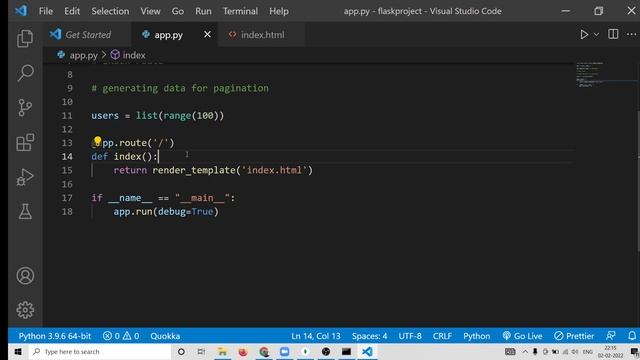Switch to the Get Started tab
The height and width of the screenshot is (360, 640).
pos(88,35)
